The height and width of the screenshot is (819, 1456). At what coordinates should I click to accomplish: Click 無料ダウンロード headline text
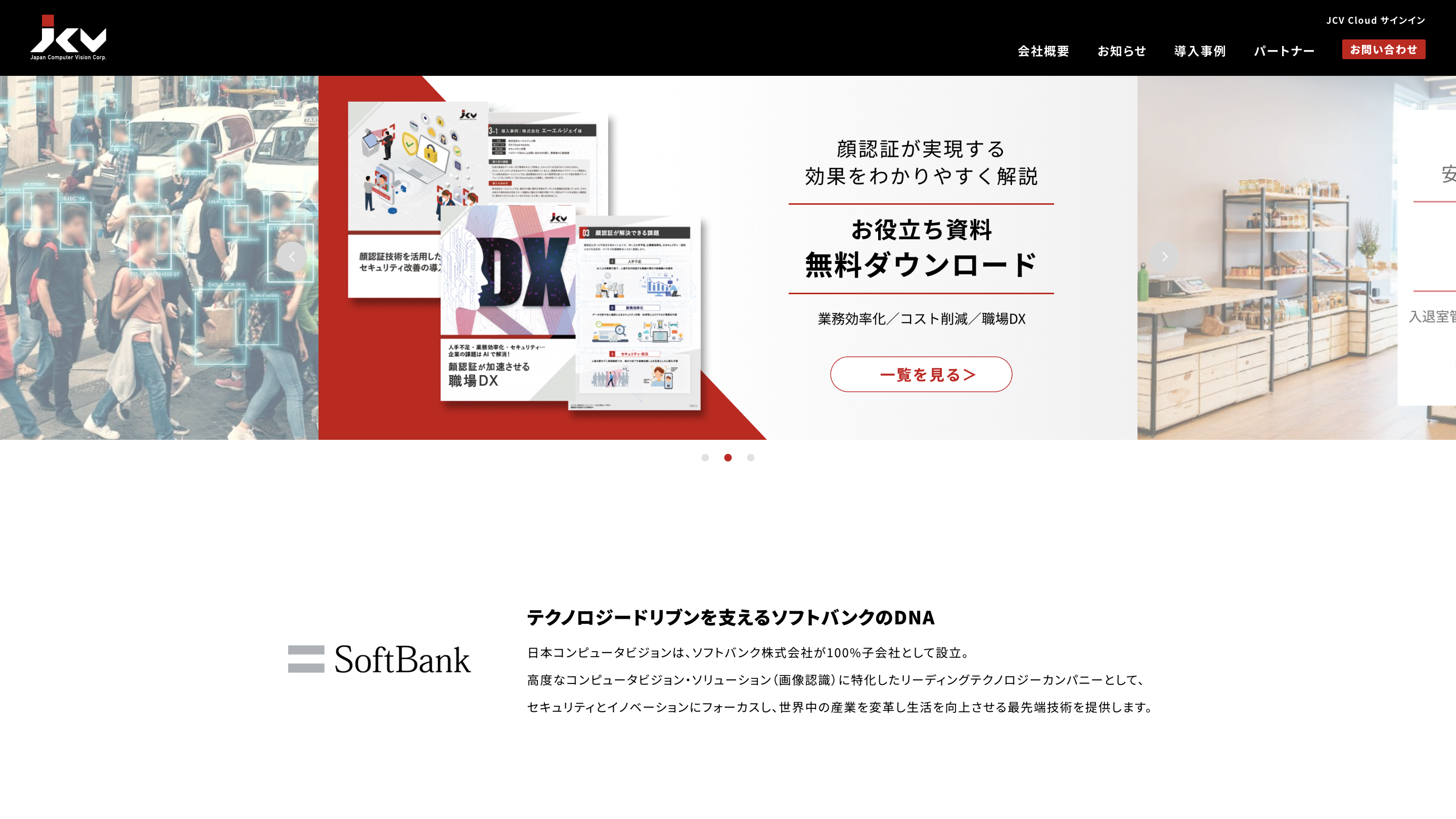tap(921, 264)
